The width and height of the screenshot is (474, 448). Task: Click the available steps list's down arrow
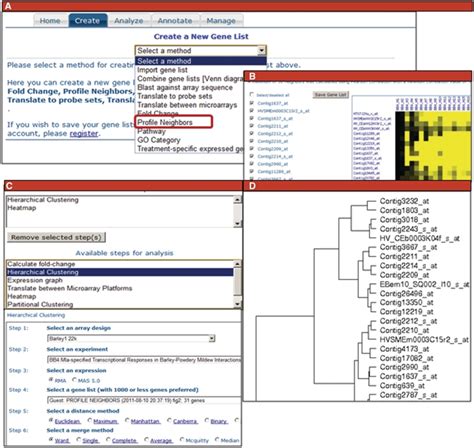tap(237, 304)
